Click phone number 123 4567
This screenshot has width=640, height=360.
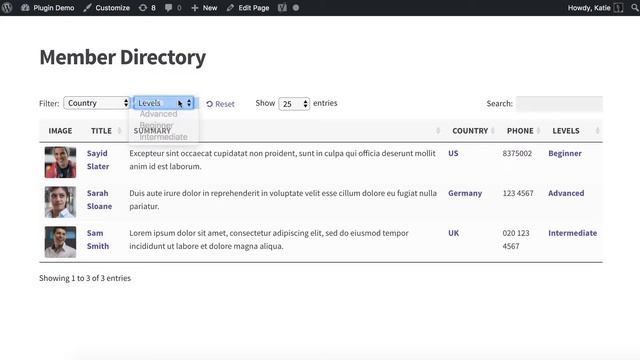[518, 193]
